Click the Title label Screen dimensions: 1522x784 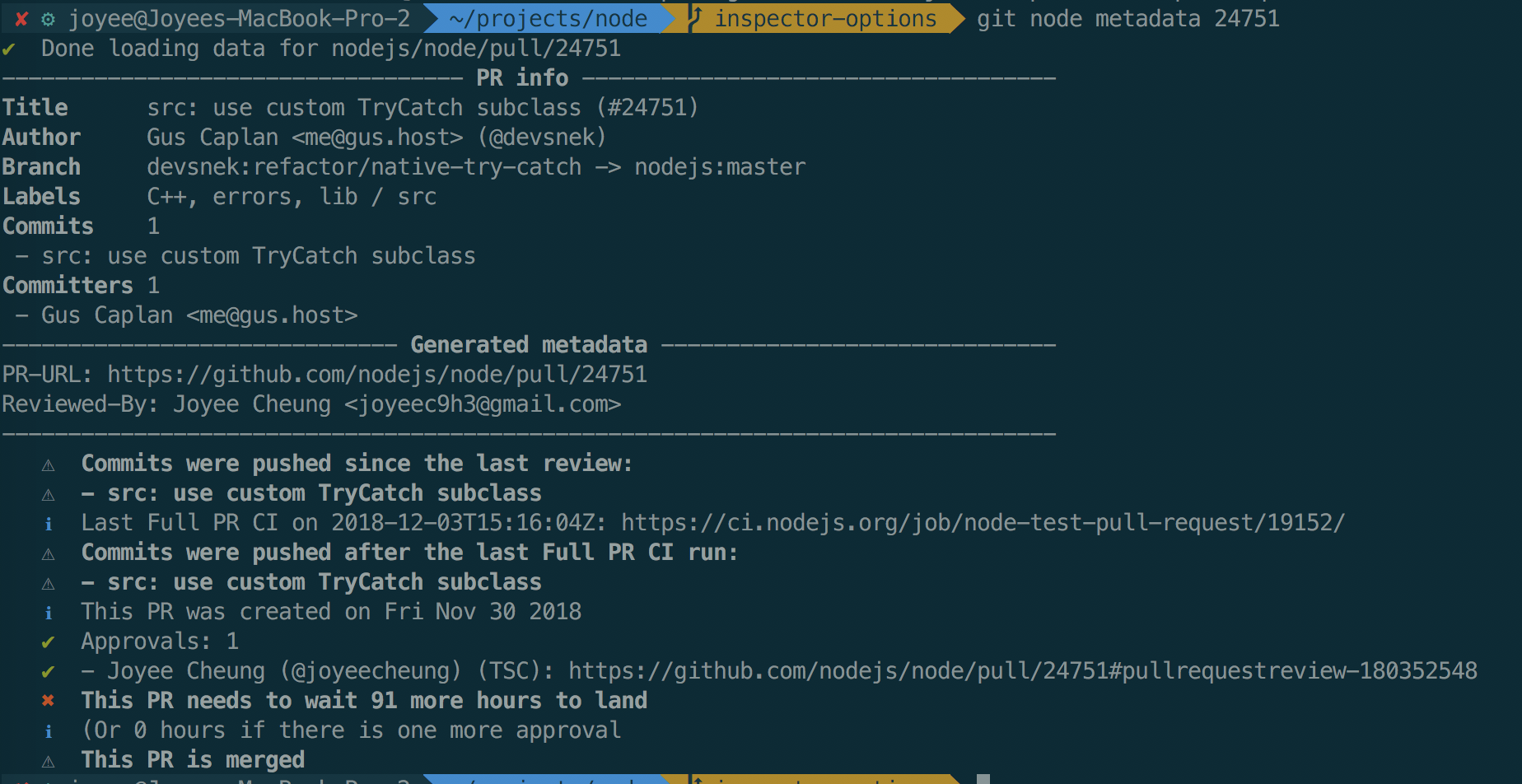pyautogui.click(x=35, y=107)
